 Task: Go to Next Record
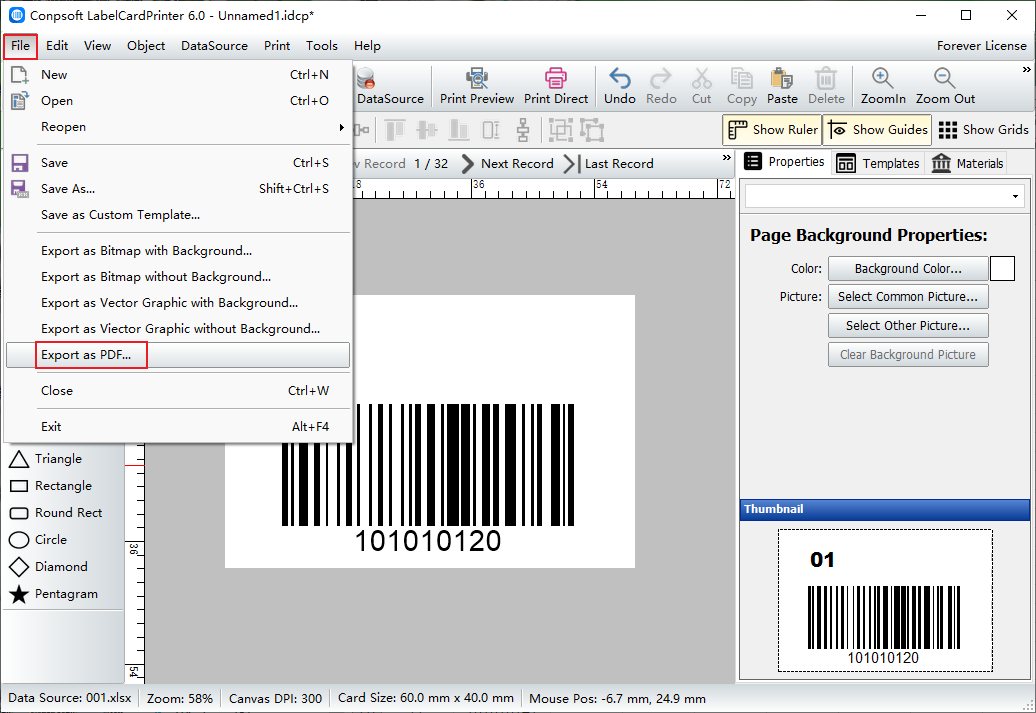point(507,164)
